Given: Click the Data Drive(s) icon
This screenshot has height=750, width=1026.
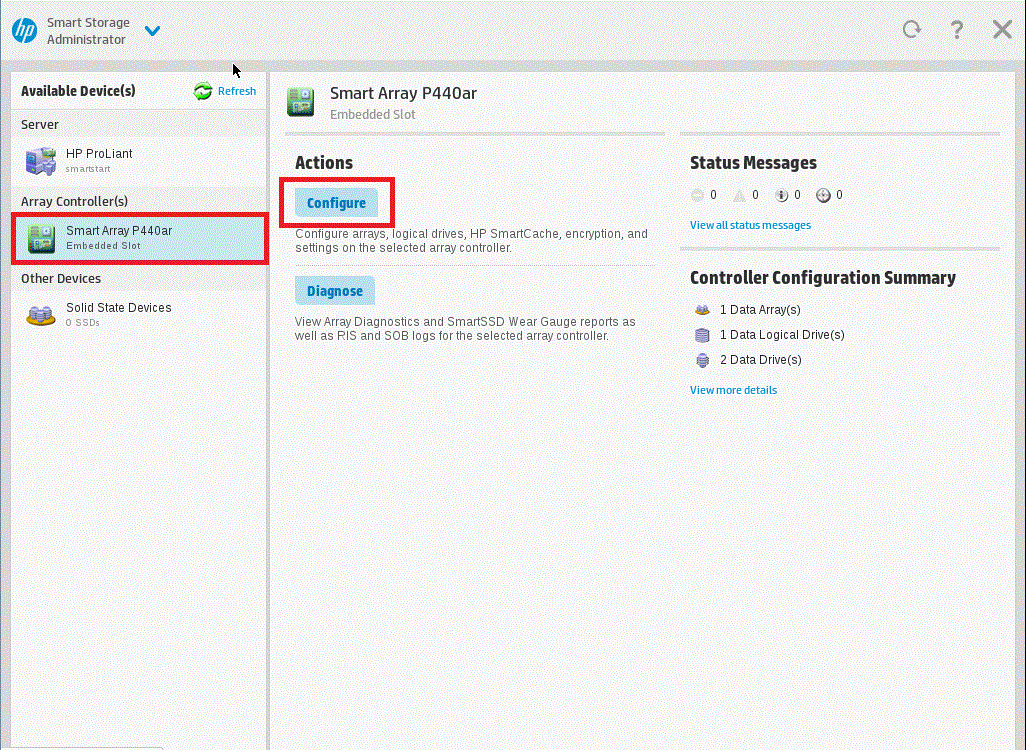Looking at the screenshot, I should (702, 360).
